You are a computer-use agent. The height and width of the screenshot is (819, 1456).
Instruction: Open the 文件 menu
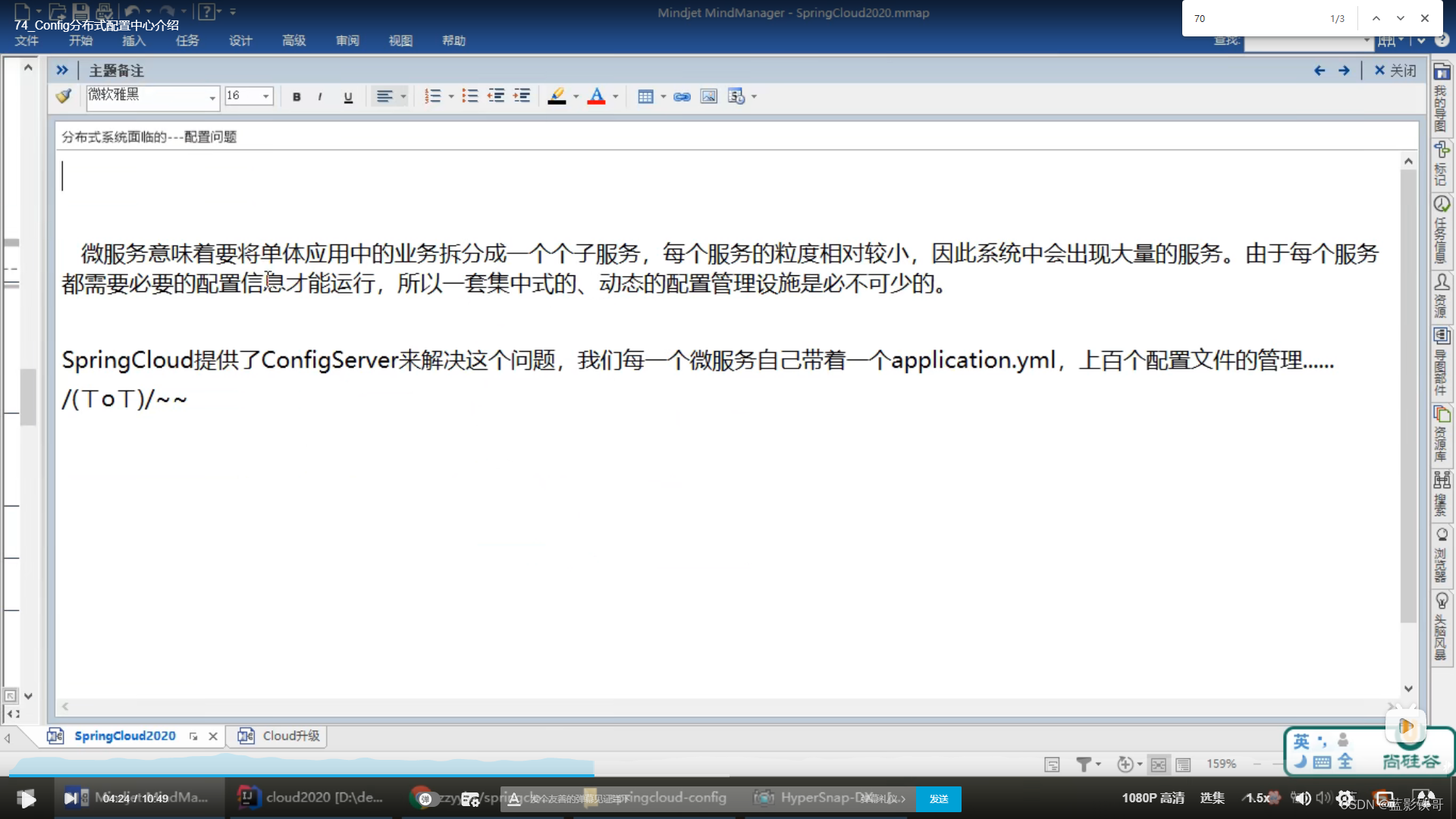[27, 41]
